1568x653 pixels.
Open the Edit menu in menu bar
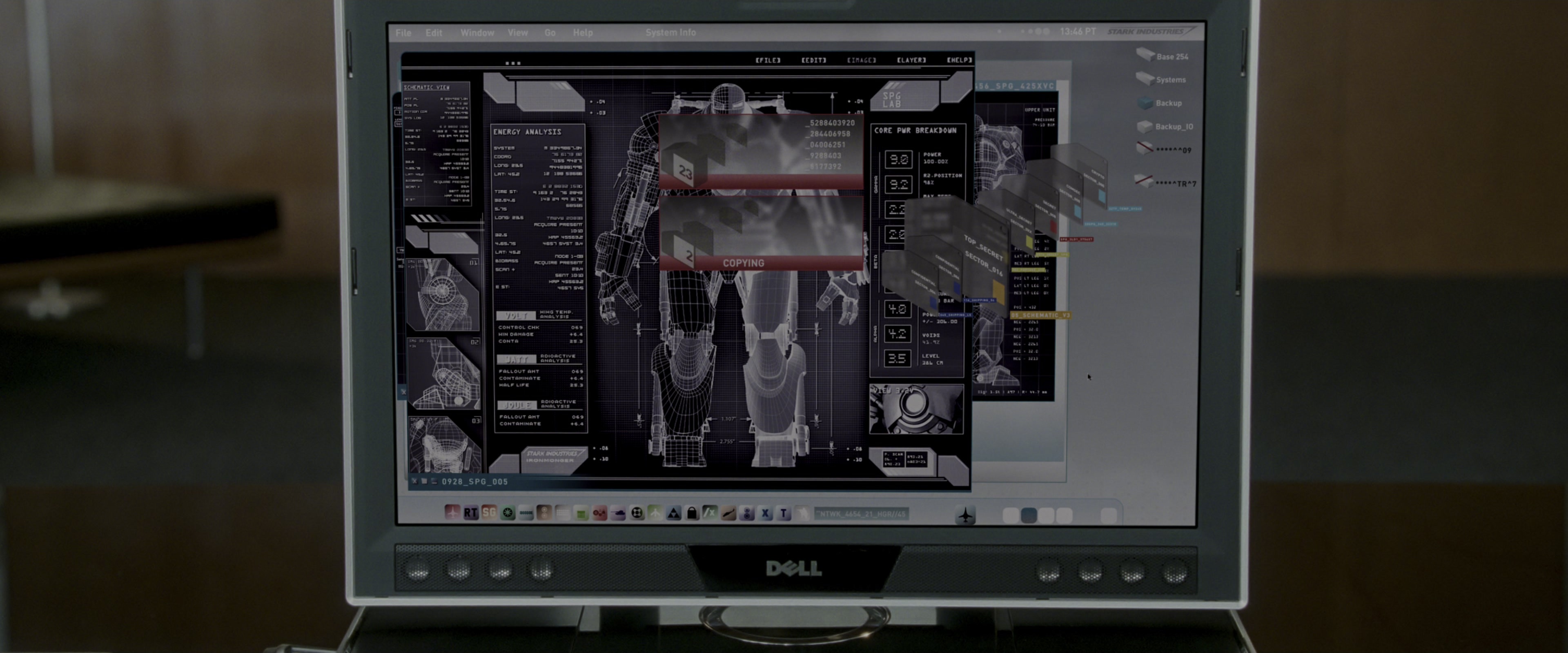434,33
